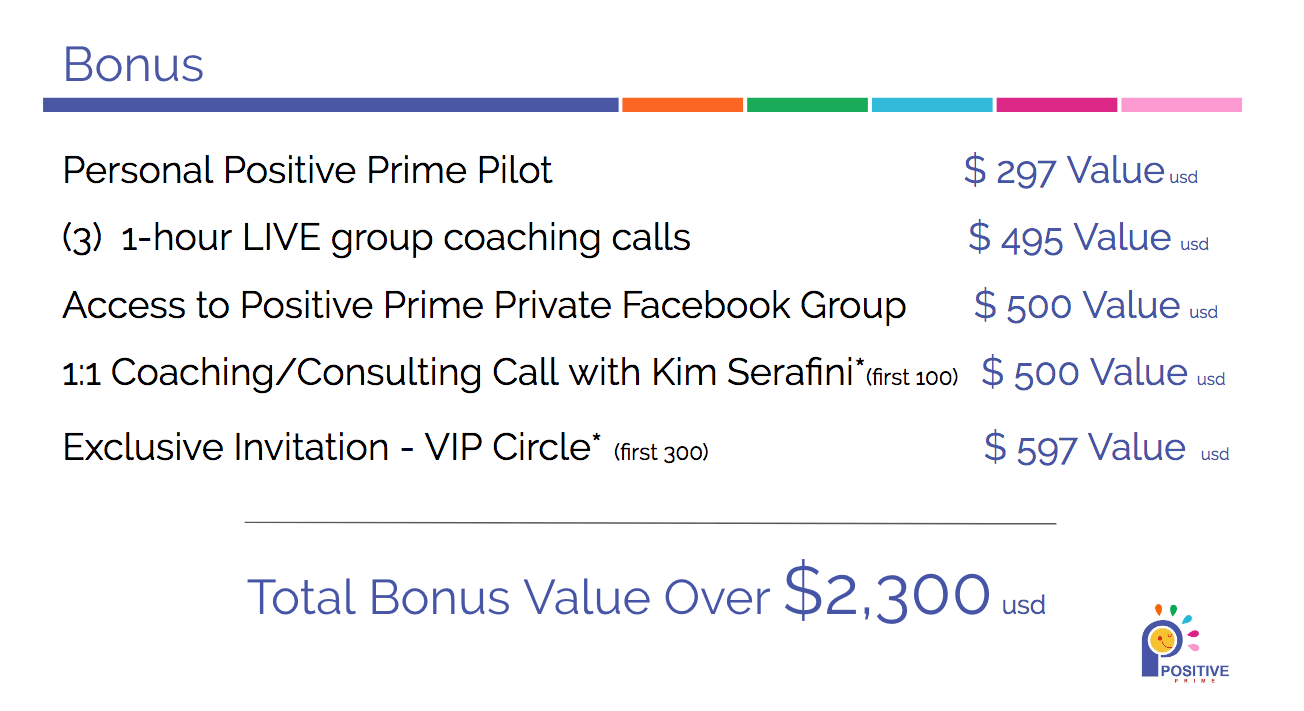Click the light pink header bar segment
This screenshot has height=711, width=1304.
(x=1181, y=105)
